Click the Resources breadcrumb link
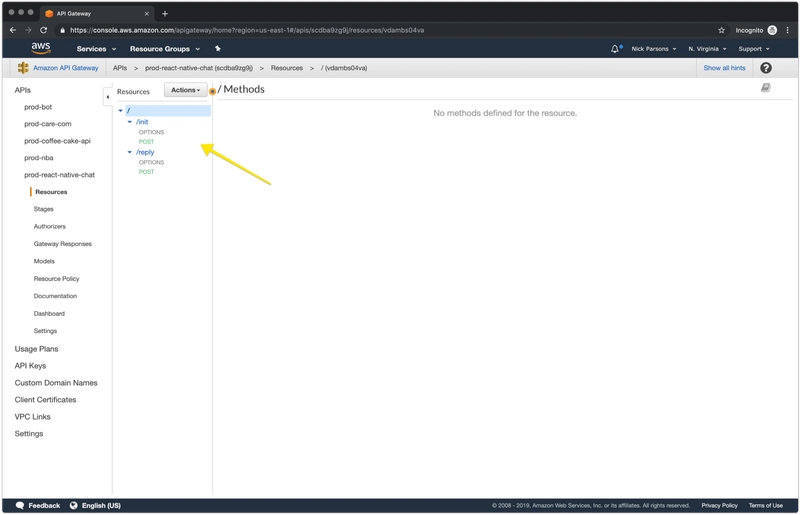This screenshot has width=800, height=515. 287,68
